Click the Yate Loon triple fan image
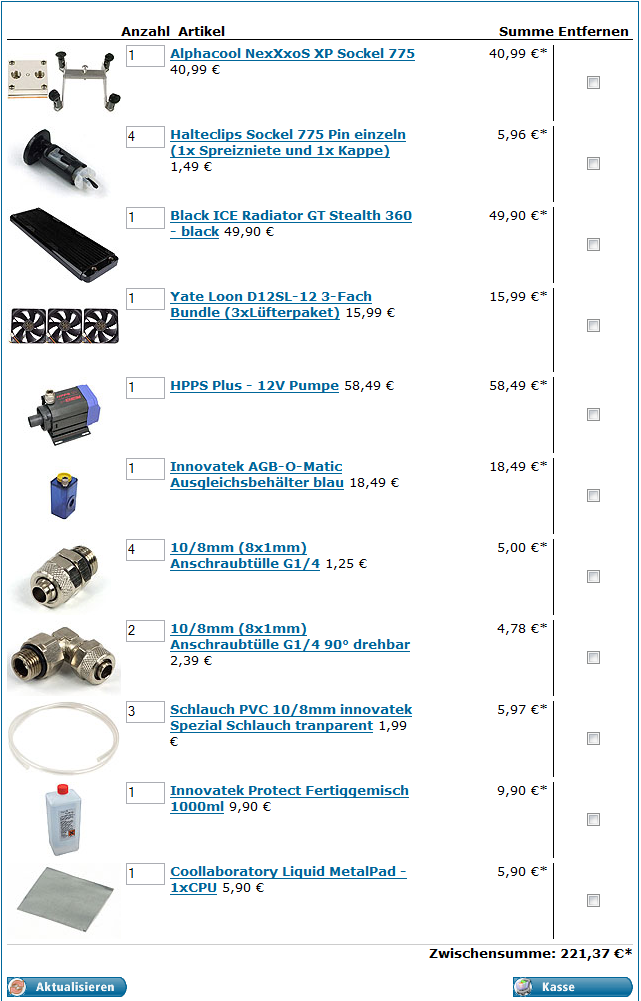Viewport: 641px width, 1001px height. tap(64, 325)
